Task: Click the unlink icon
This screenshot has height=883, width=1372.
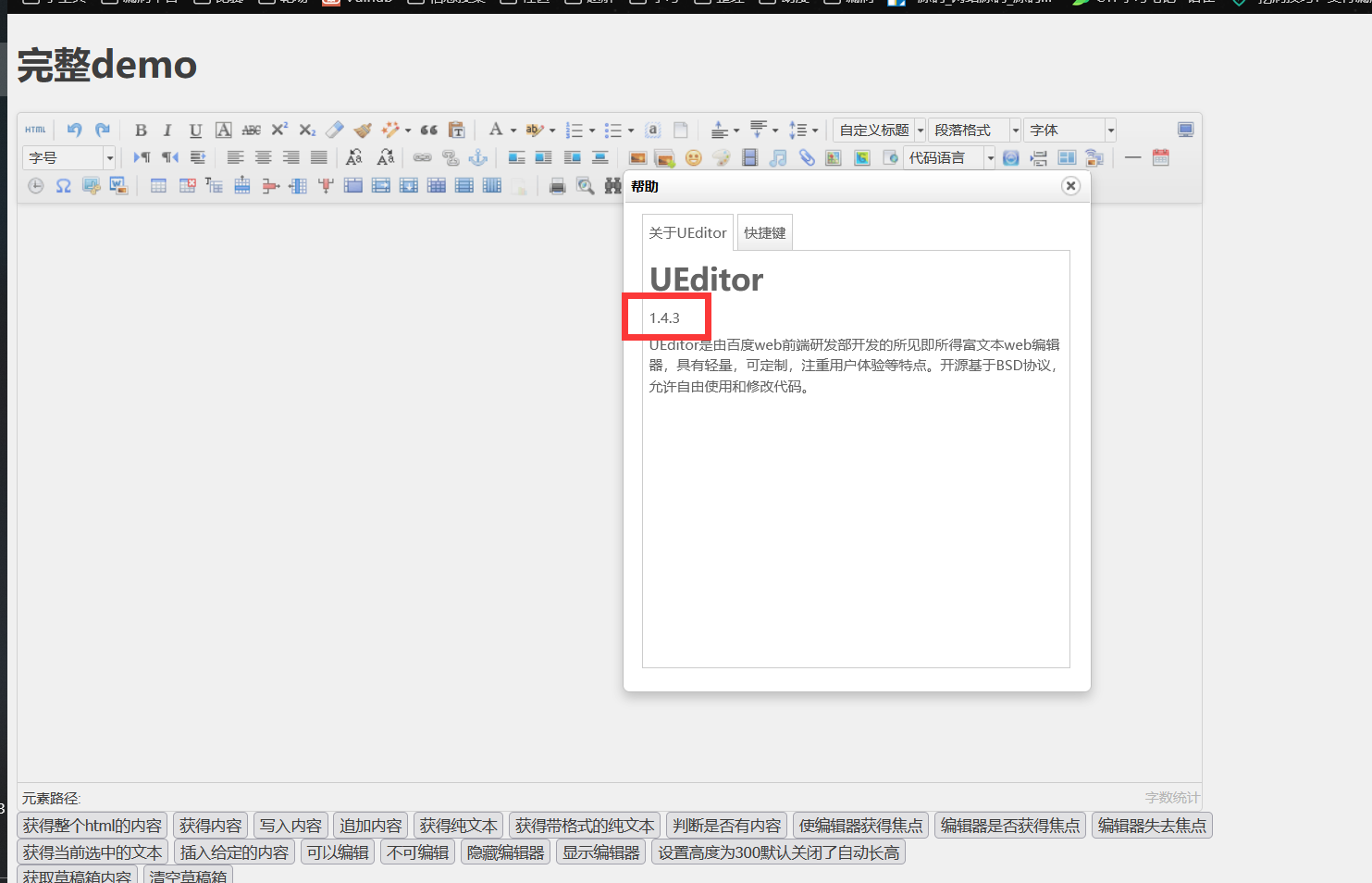Action: coord(451,158)
